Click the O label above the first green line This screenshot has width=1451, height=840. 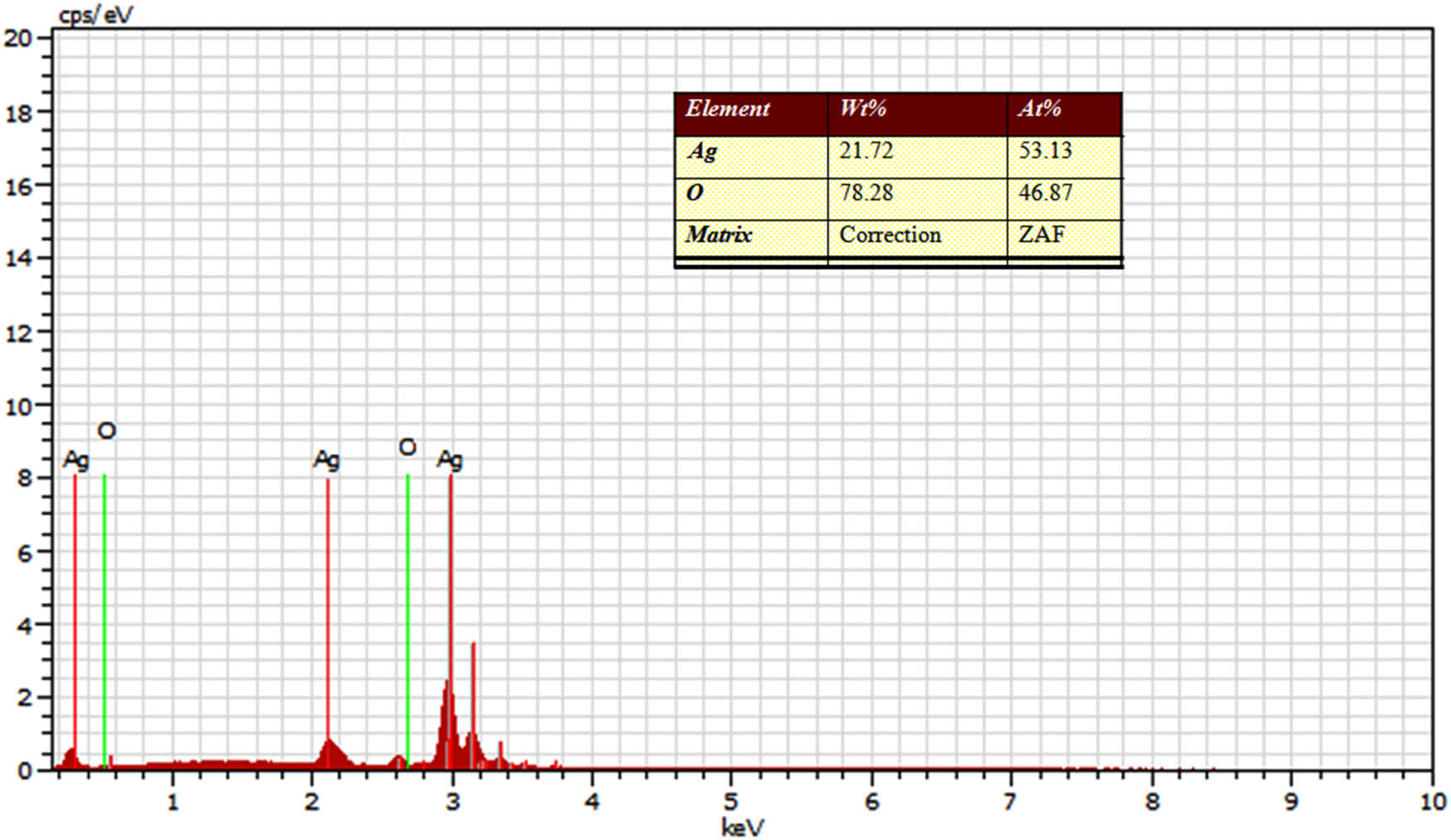(107, 431)
